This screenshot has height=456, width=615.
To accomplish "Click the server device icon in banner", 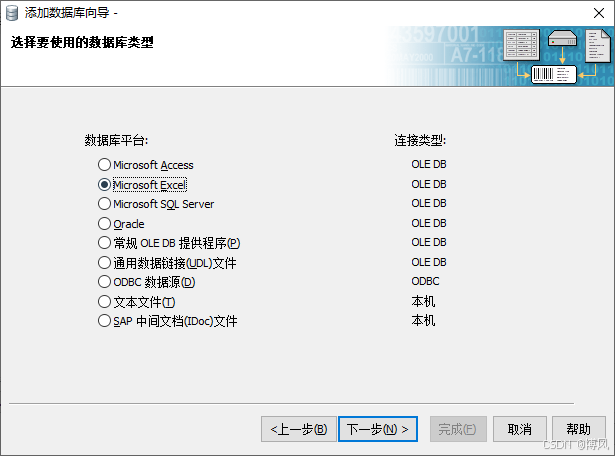I will 562,38.
